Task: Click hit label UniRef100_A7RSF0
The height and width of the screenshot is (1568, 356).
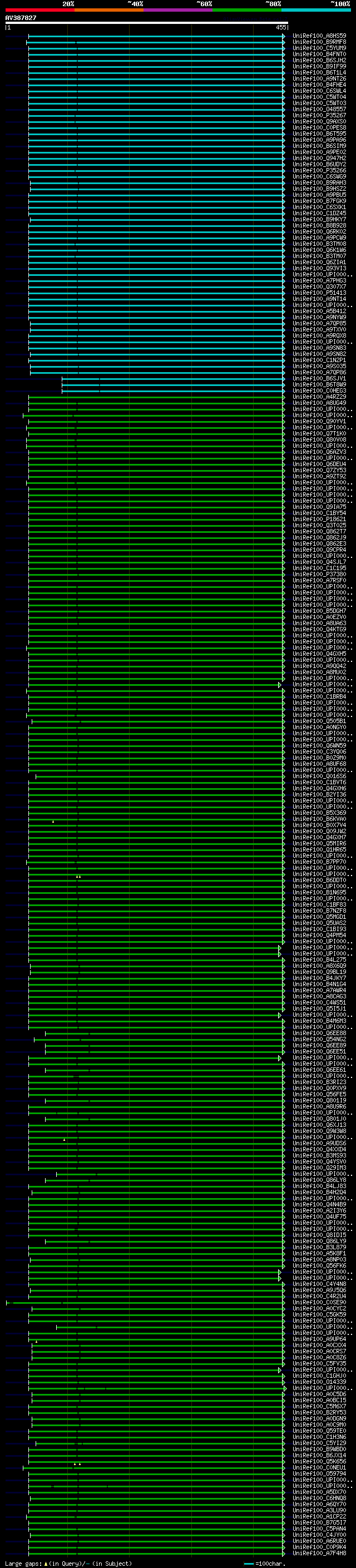Action: point(319,581)
